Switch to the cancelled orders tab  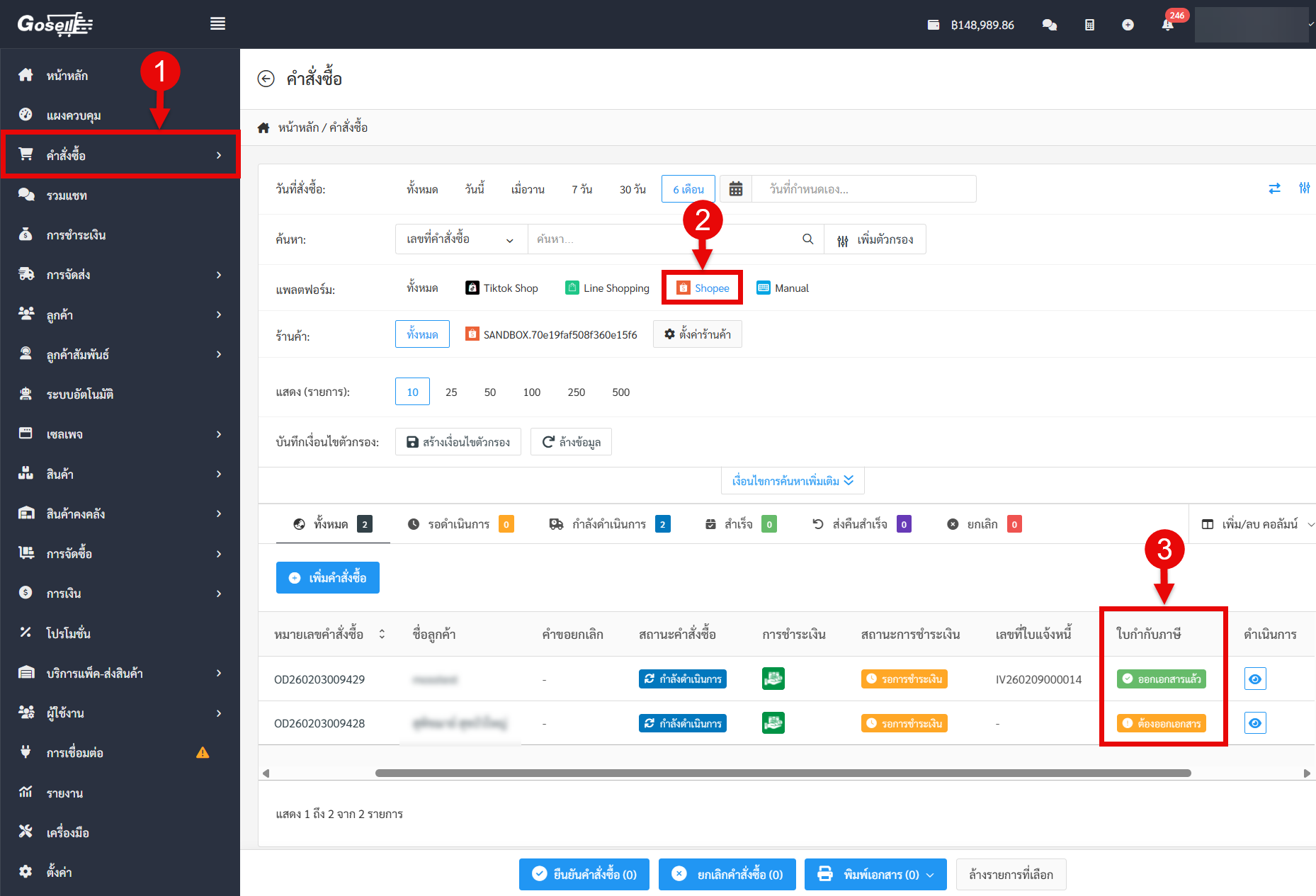click(x=983, y=524)
